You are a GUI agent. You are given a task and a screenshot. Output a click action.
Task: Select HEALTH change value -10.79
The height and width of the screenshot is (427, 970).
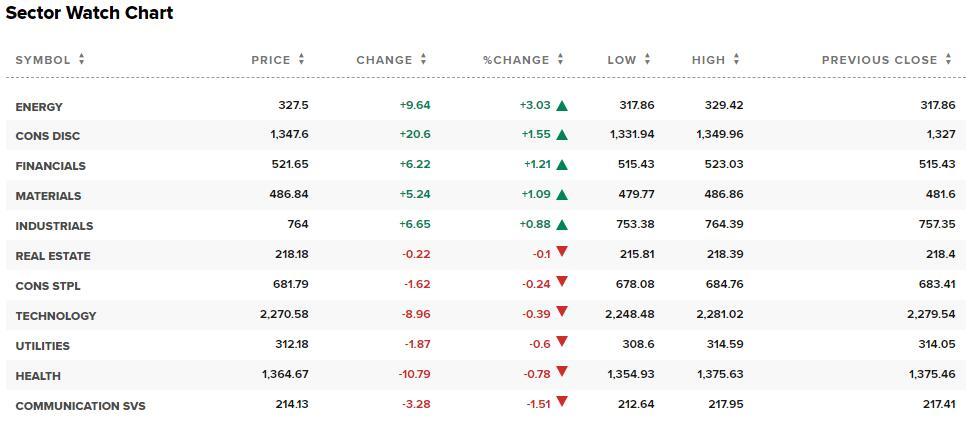point(414,374)
